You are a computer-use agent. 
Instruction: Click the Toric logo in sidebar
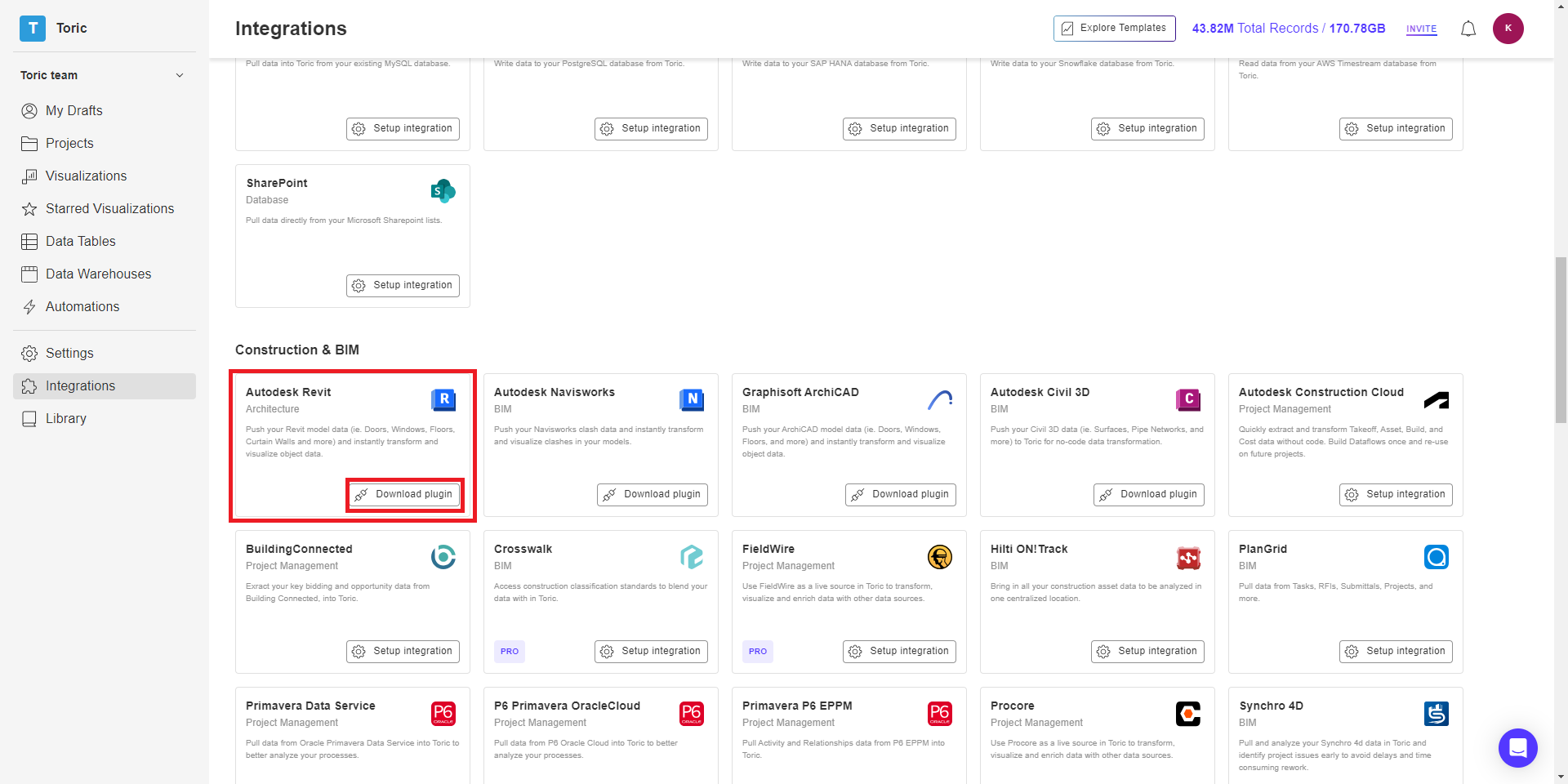(x=33, y=29)
